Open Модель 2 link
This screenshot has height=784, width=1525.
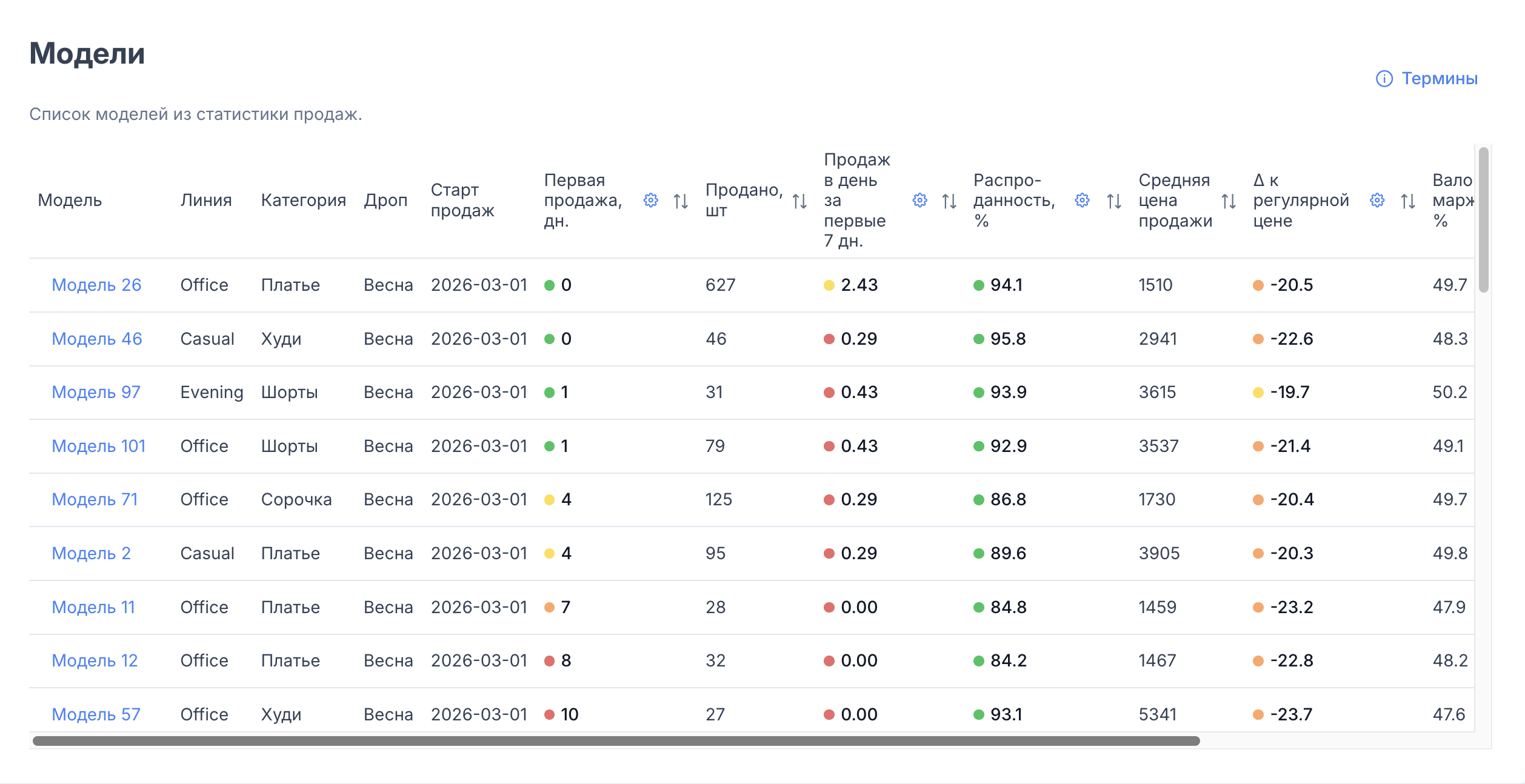(91, 553)
